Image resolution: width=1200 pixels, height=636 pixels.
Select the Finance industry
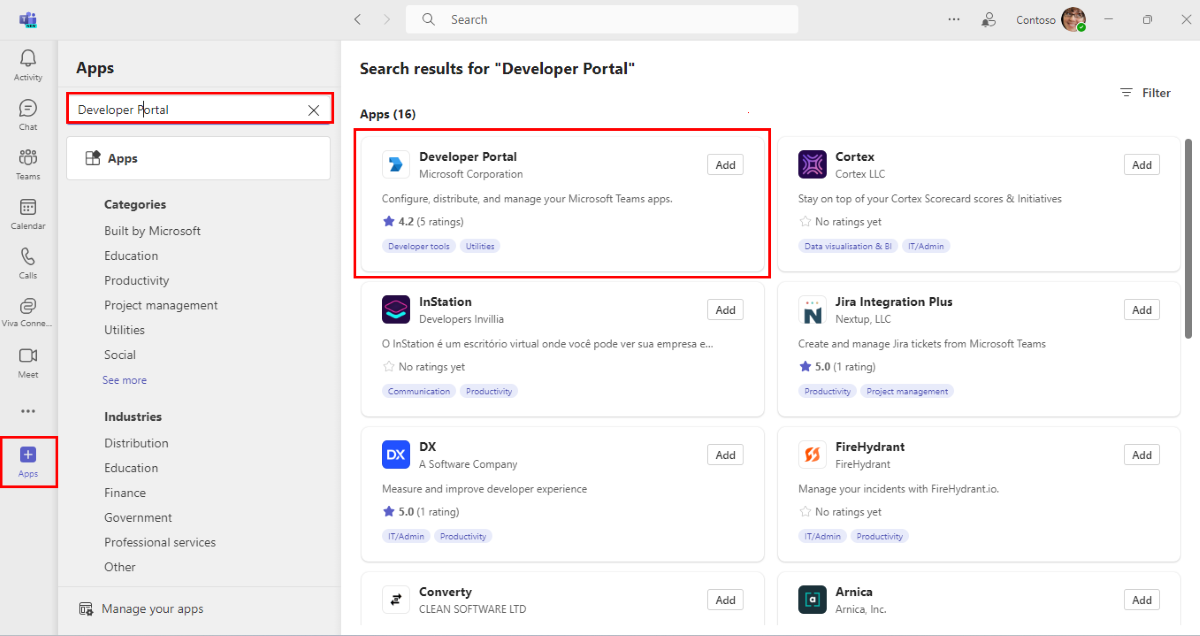(x=125, y=493)
